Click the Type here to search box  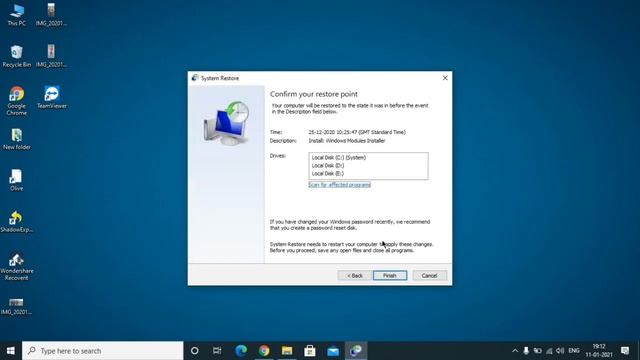pos(102,351)
